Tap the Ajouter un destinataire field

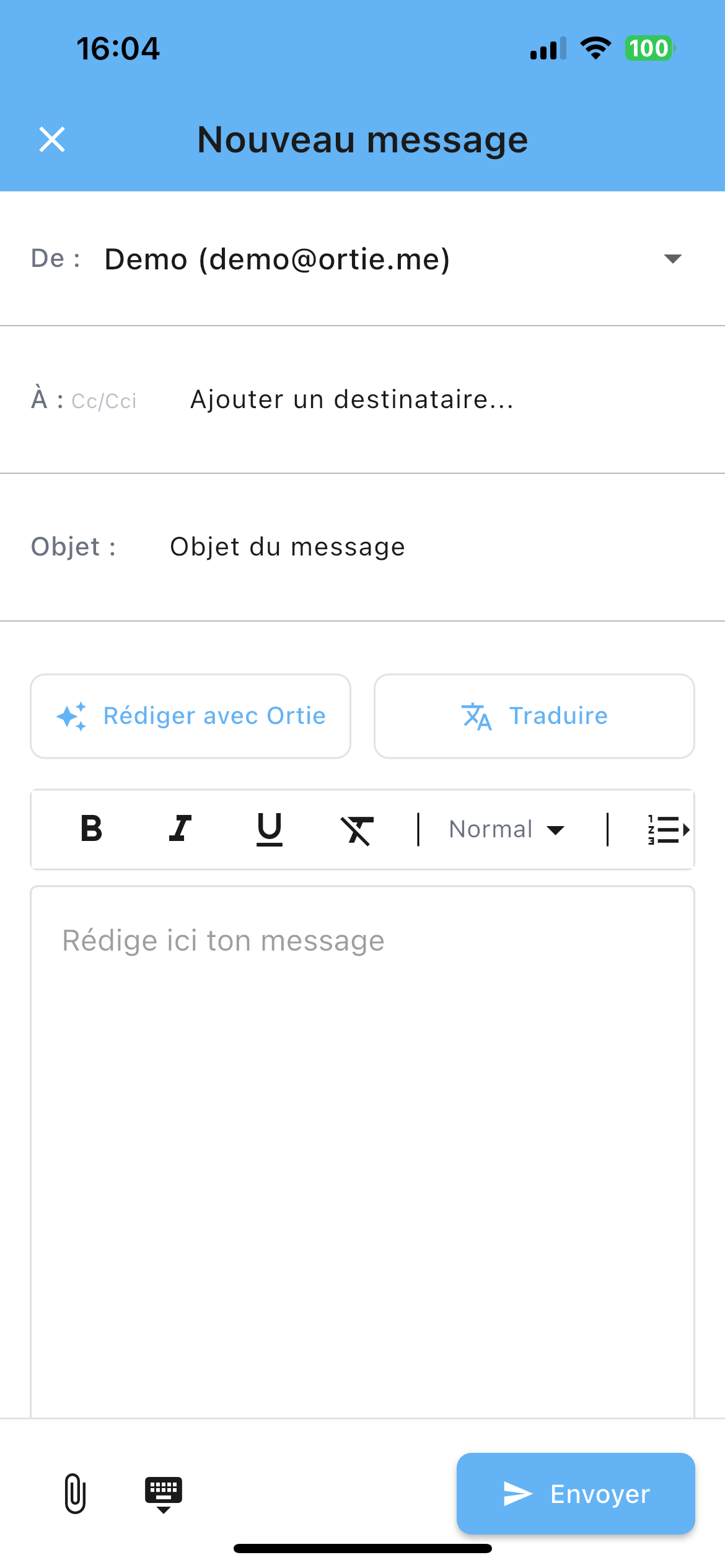(351, 399)
